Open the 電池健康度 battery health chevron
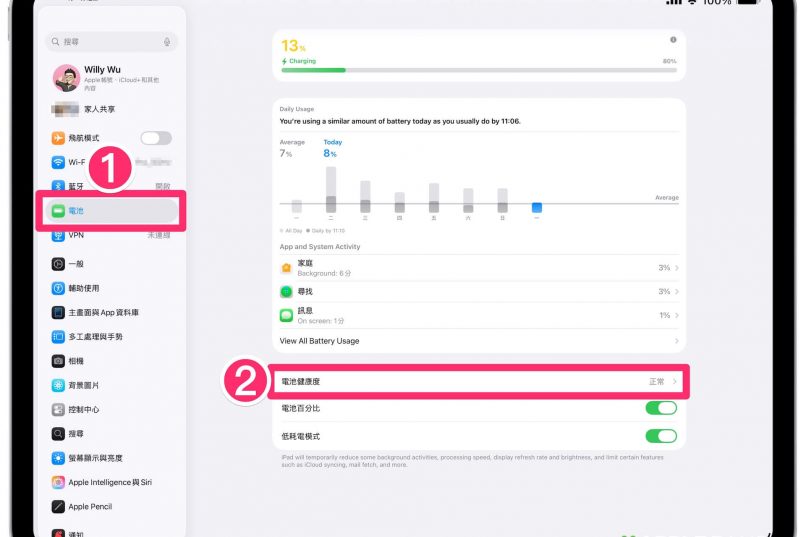 pyautogui.click(x=676, y=382)
